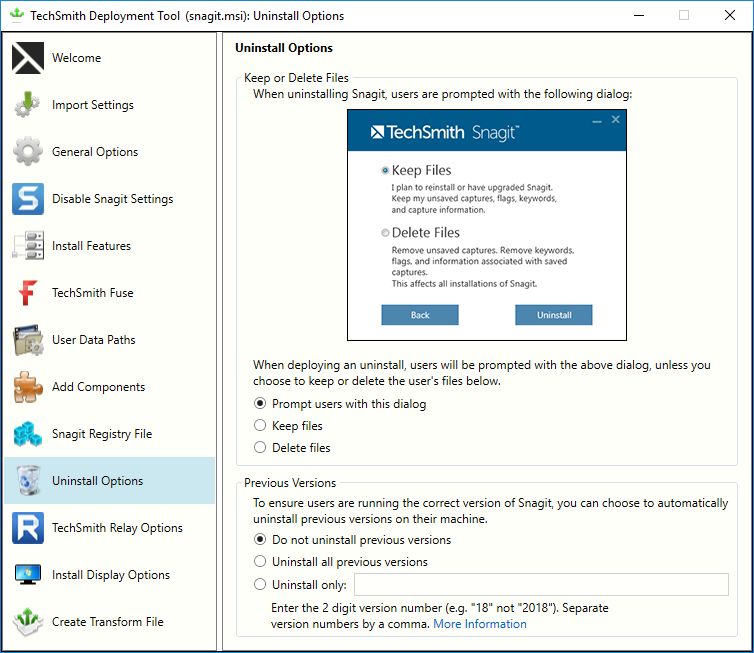This screenshot has width=754, height=653.
Task: Click the Import Settings gear-arrow icon
Action: [28, 105]
